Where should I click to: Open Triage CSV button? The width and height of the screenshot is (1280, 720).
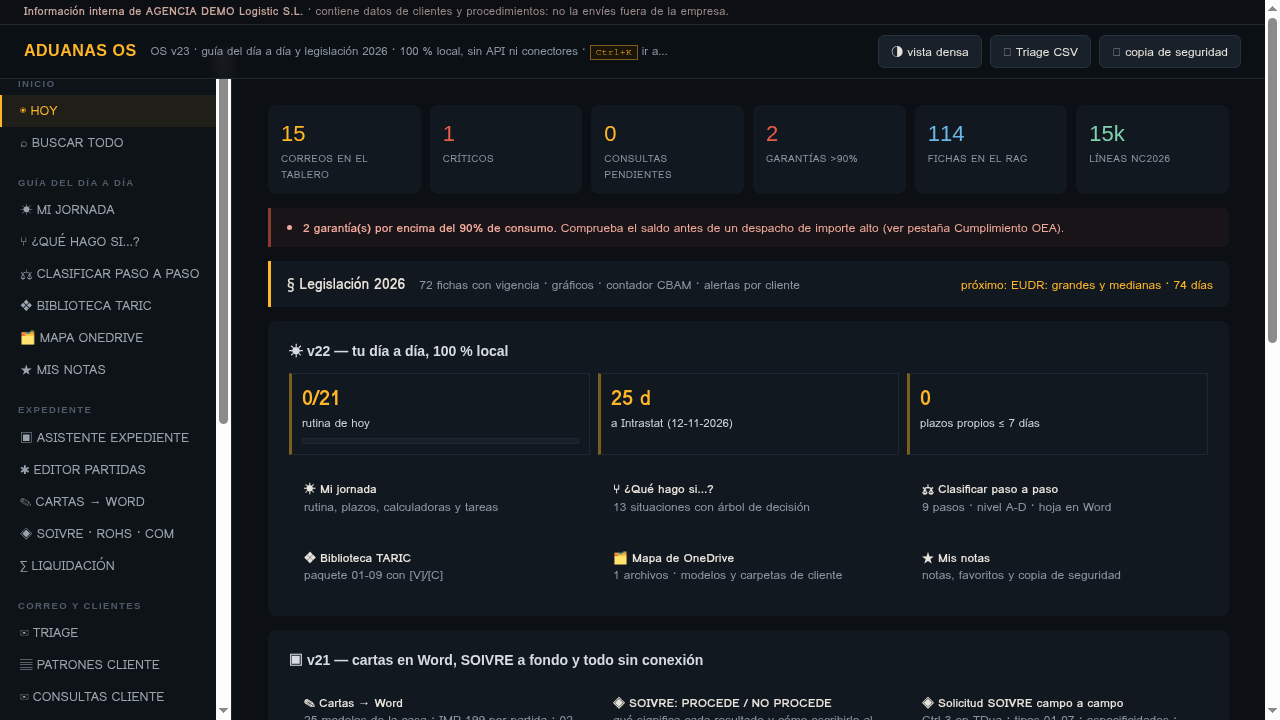pyautogui.click(x=1040, y=52)
